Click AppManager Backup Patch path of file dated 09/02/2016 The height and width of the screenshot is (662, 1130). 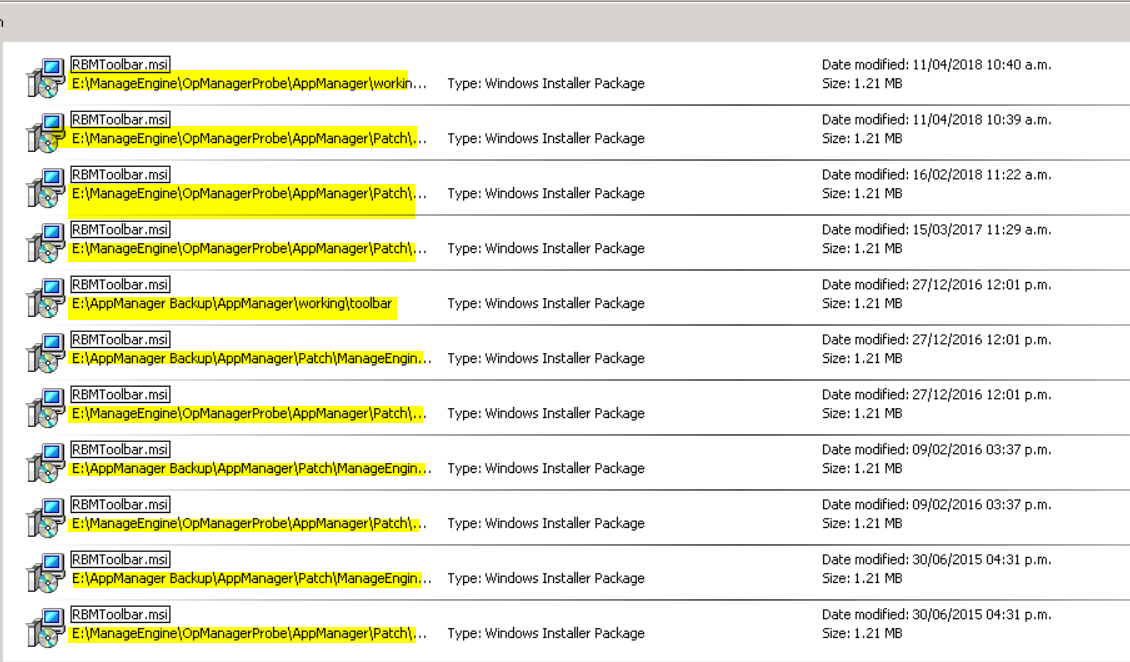pyautogui.click(x=252, y=468)
